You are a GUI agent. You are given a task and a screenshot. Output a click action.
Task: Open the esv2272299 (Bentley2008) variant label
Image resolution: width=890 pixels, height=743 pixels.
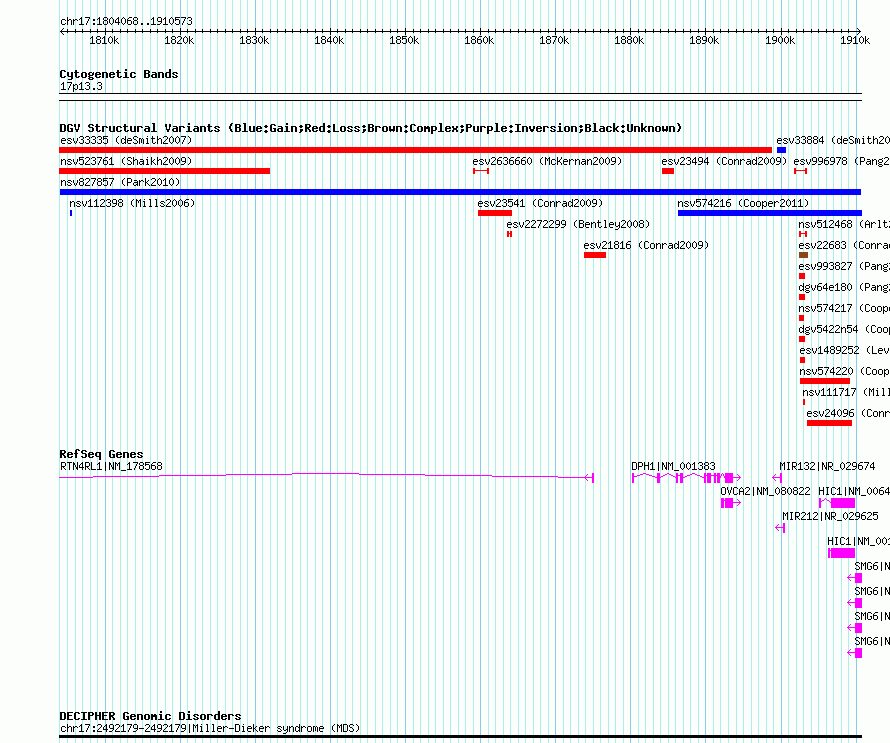pos(578,224)
